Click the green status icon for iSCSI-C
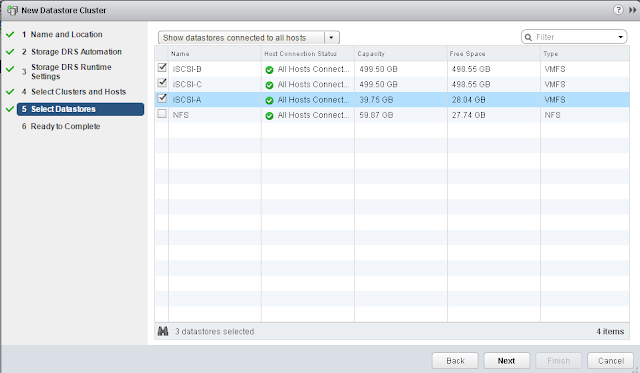The width and height of the screenshot is (640, 373). click(269, 85)
